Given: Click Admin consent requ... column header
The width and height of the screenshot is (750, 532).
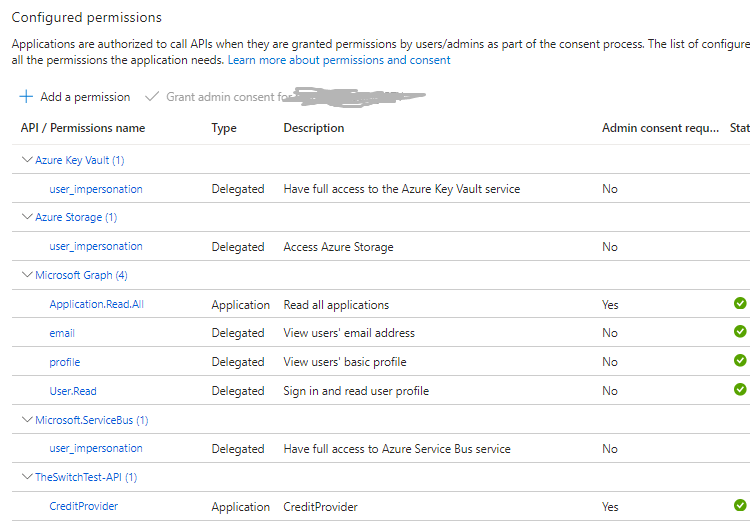Looking at the screenshot, I should [661, 128].
